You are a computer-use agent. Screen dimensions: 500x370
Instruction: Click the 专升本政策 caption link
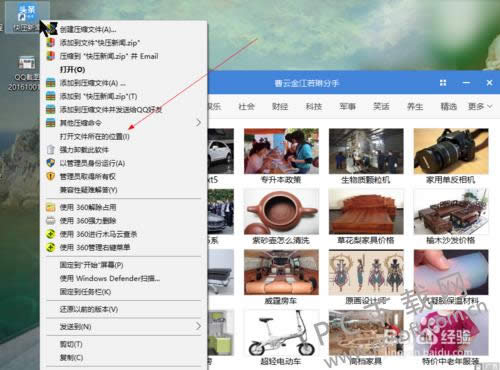(x=281, y=180)
